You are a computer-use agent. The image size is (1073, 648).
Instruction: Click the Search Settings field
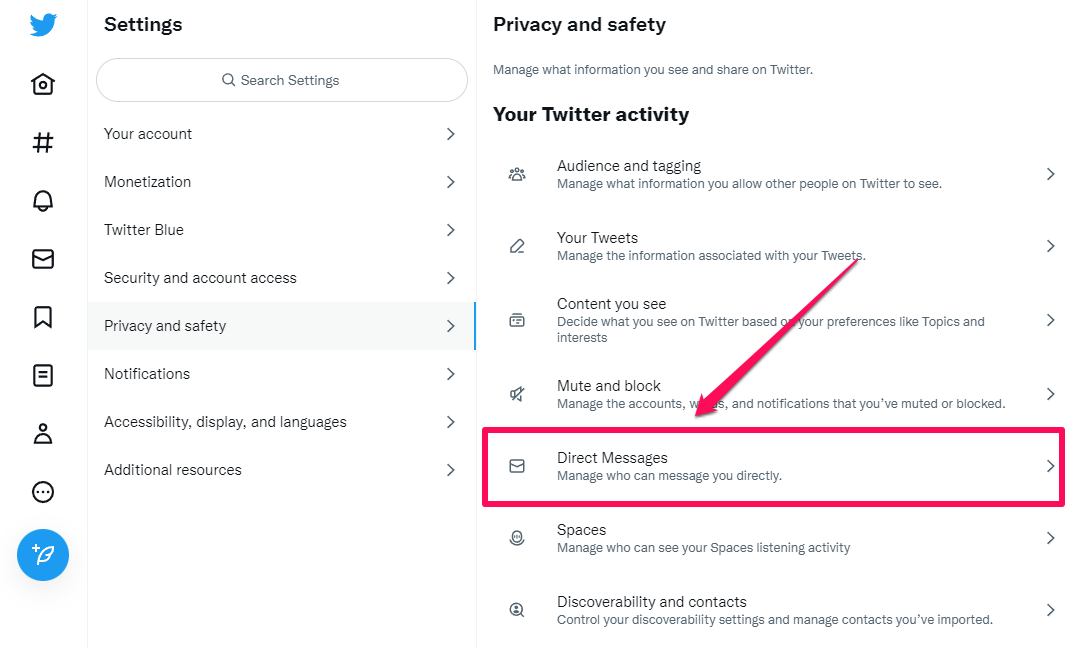(x=281, y=80)
